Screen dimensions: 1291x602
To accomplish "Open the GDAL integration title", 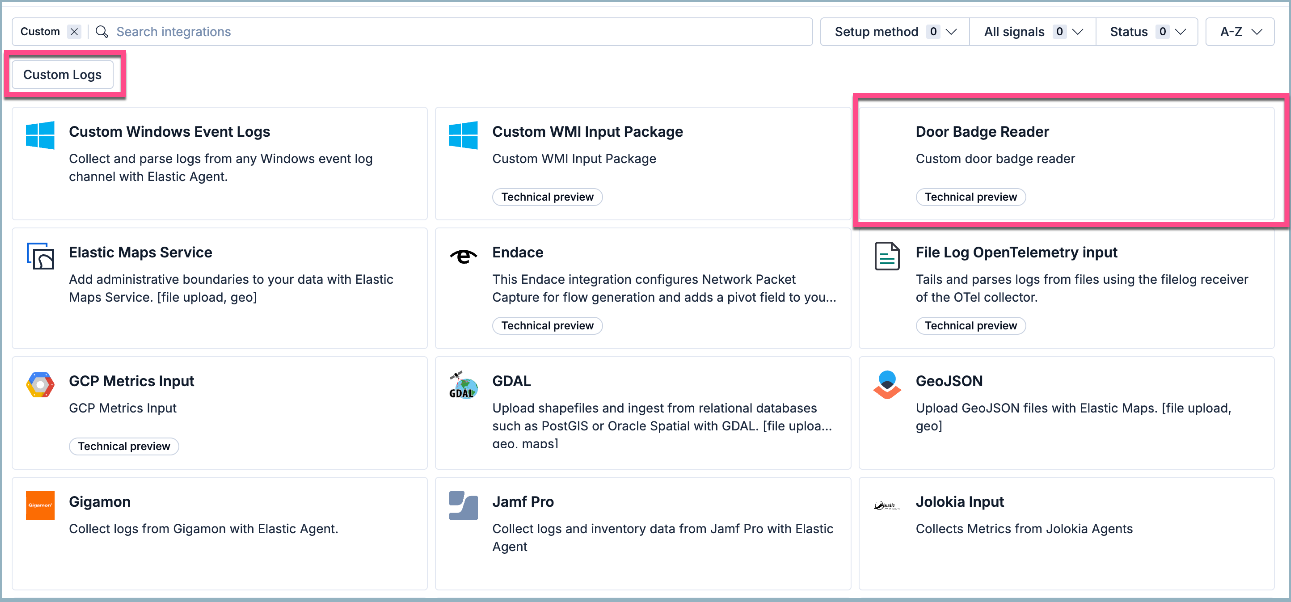I will [512, 381].
